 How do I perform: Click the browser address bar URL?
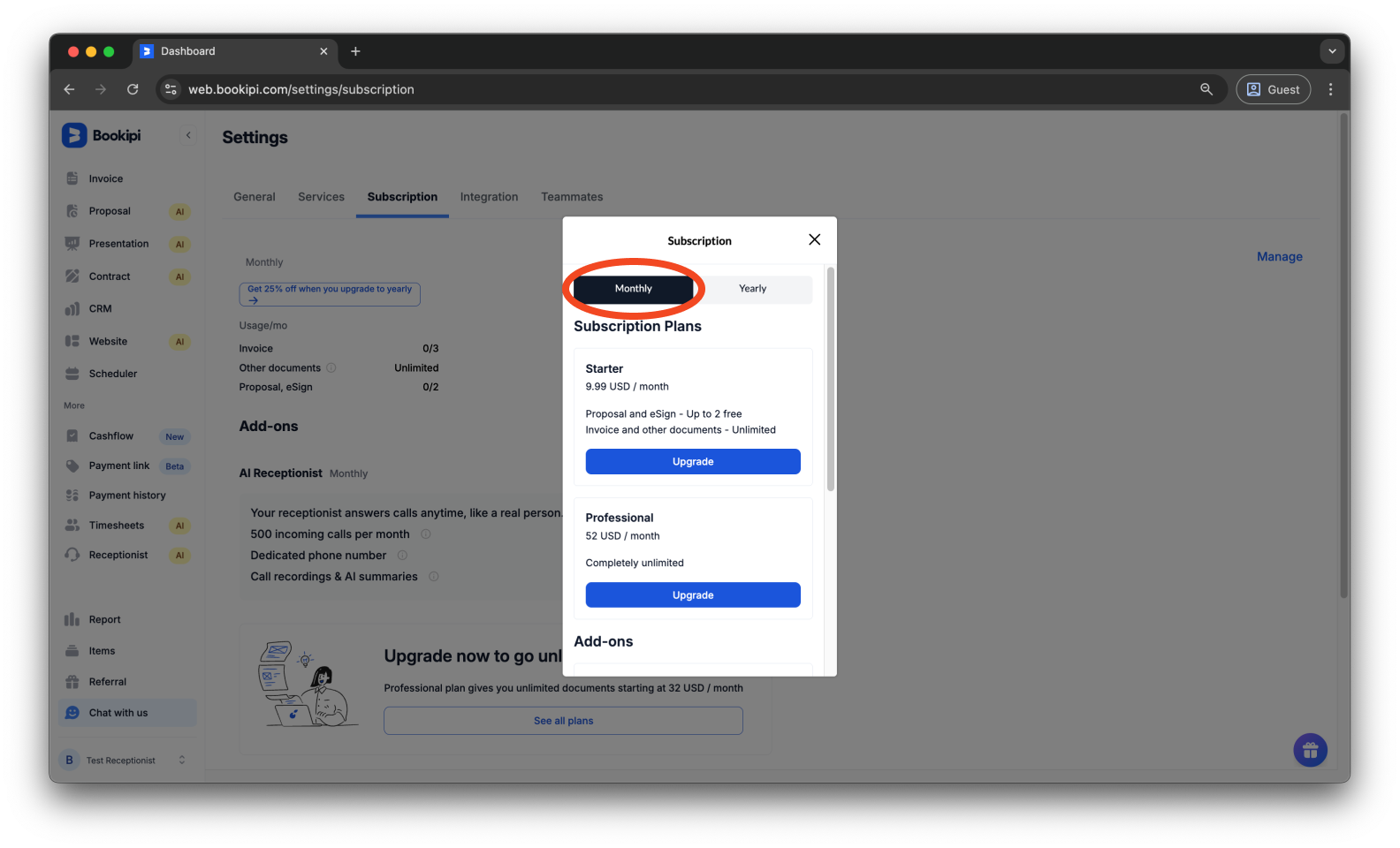[301, 89]
